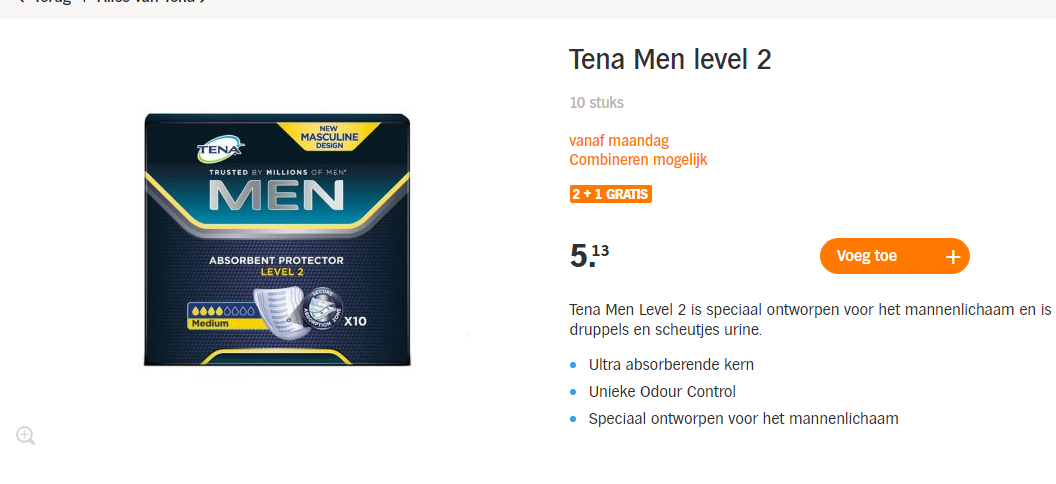Click the New Masculine Design yellow label
The height and width of the screenshot is (484, 1056).
[x=329, y=137]
